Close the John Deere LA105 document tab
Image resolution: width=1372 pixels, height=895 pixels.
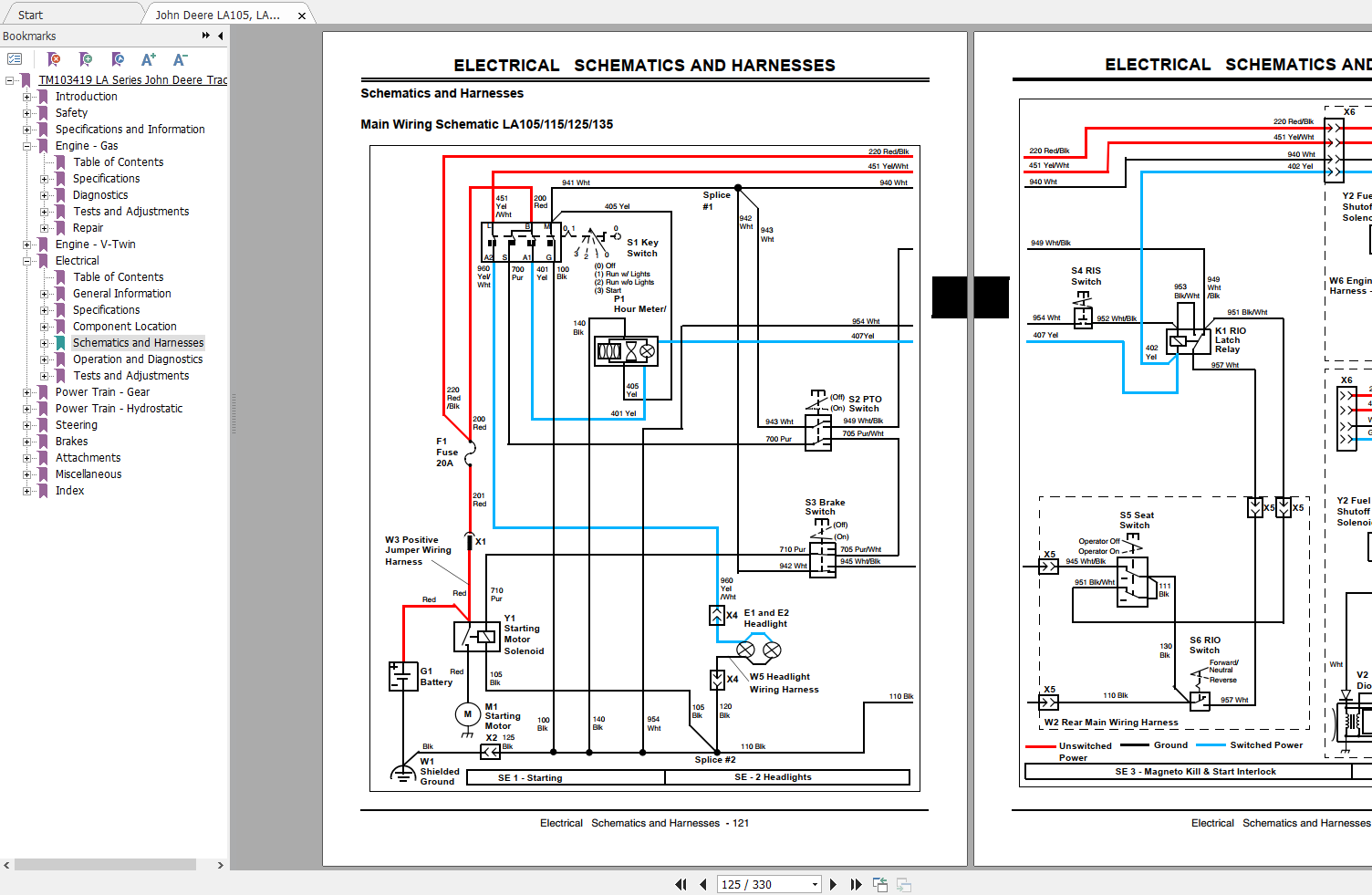pos(302,16)
